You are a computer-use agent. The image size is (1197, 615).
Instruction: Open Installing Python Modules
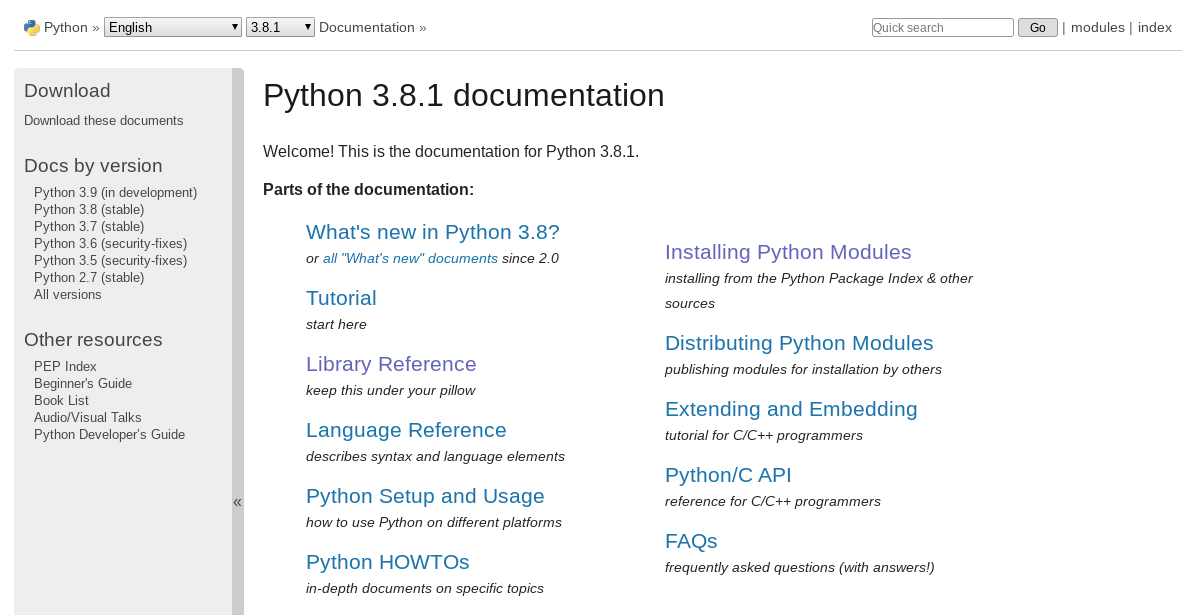tap(788, 252)
